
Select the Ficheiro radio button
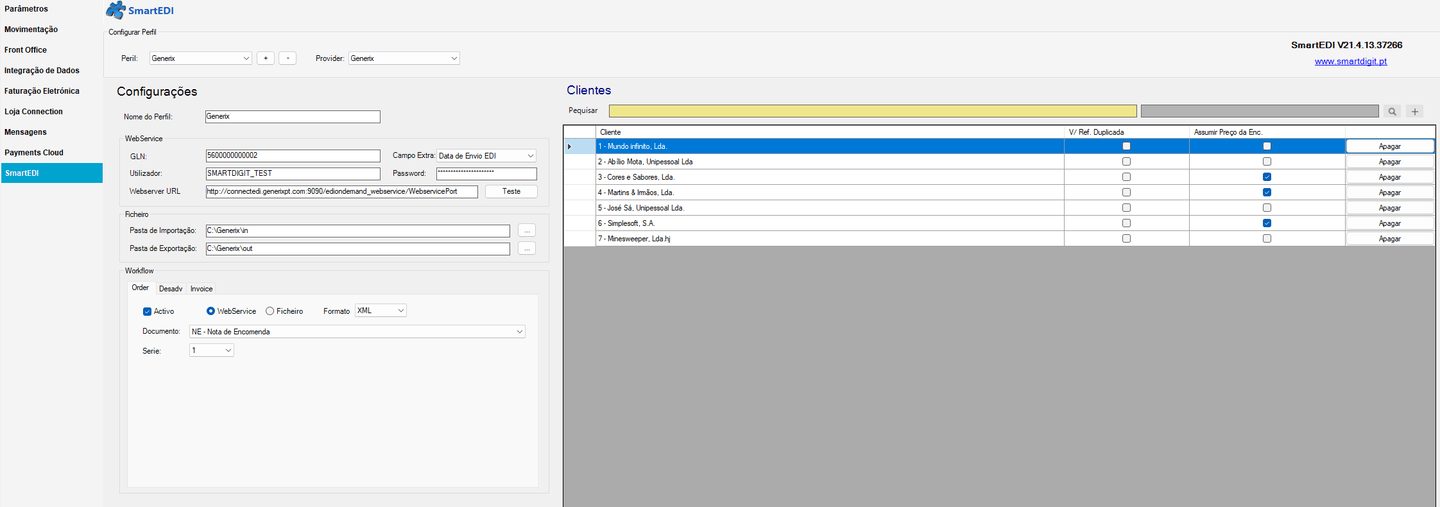coord(270,311)
